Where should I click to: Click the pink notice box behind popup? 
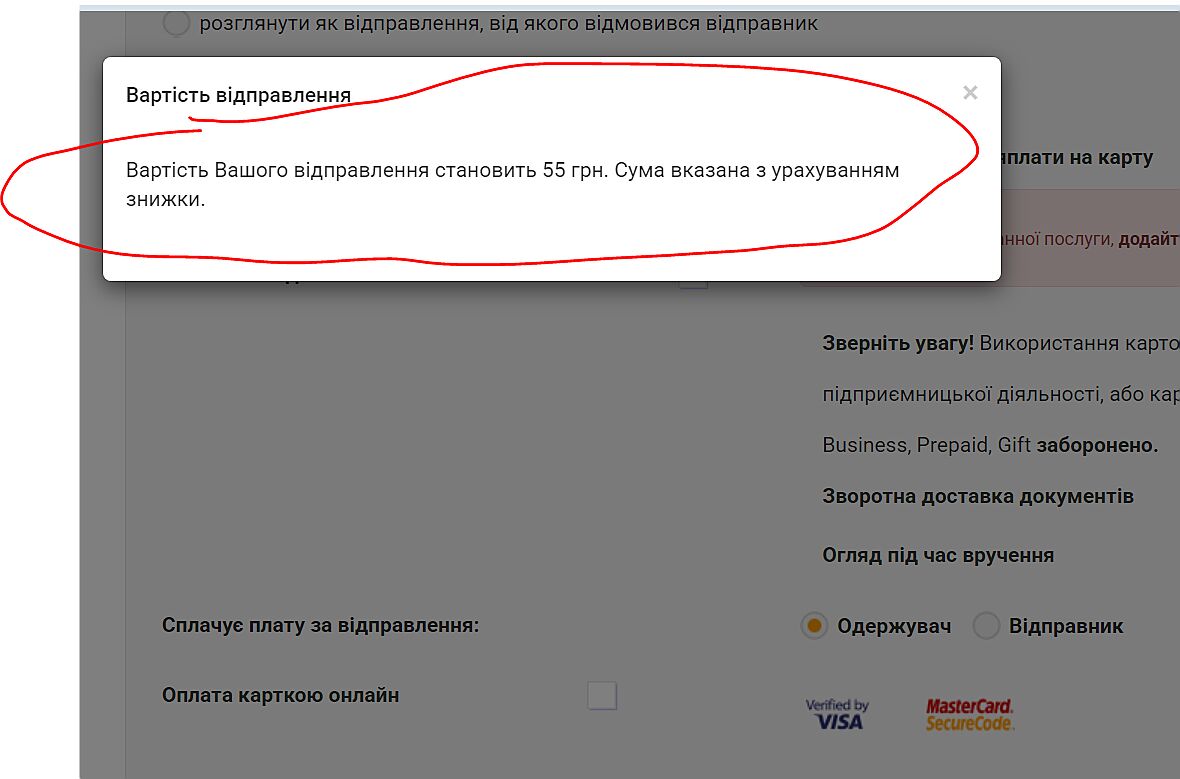click(x=1090, y=238)
